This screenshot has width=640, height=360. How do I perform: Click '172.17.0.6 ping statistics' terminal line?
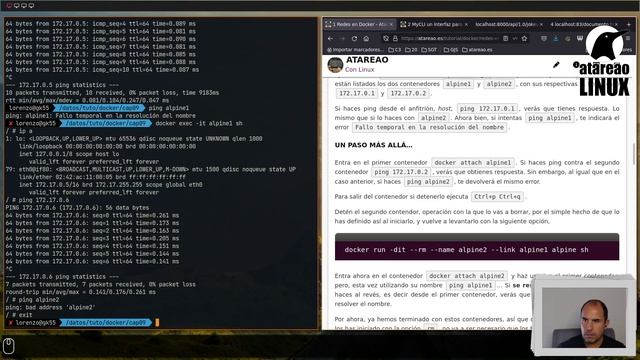click(62, 277)
